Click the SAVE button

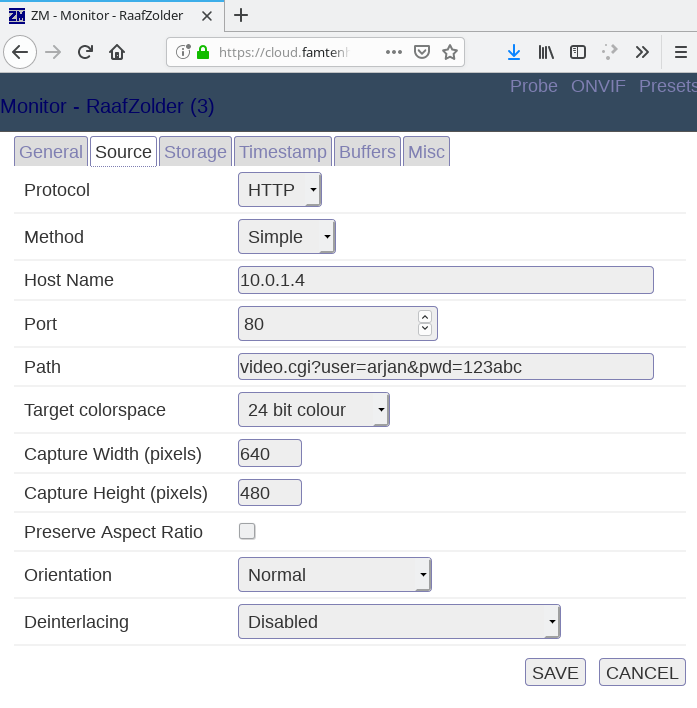click(555, 673)
